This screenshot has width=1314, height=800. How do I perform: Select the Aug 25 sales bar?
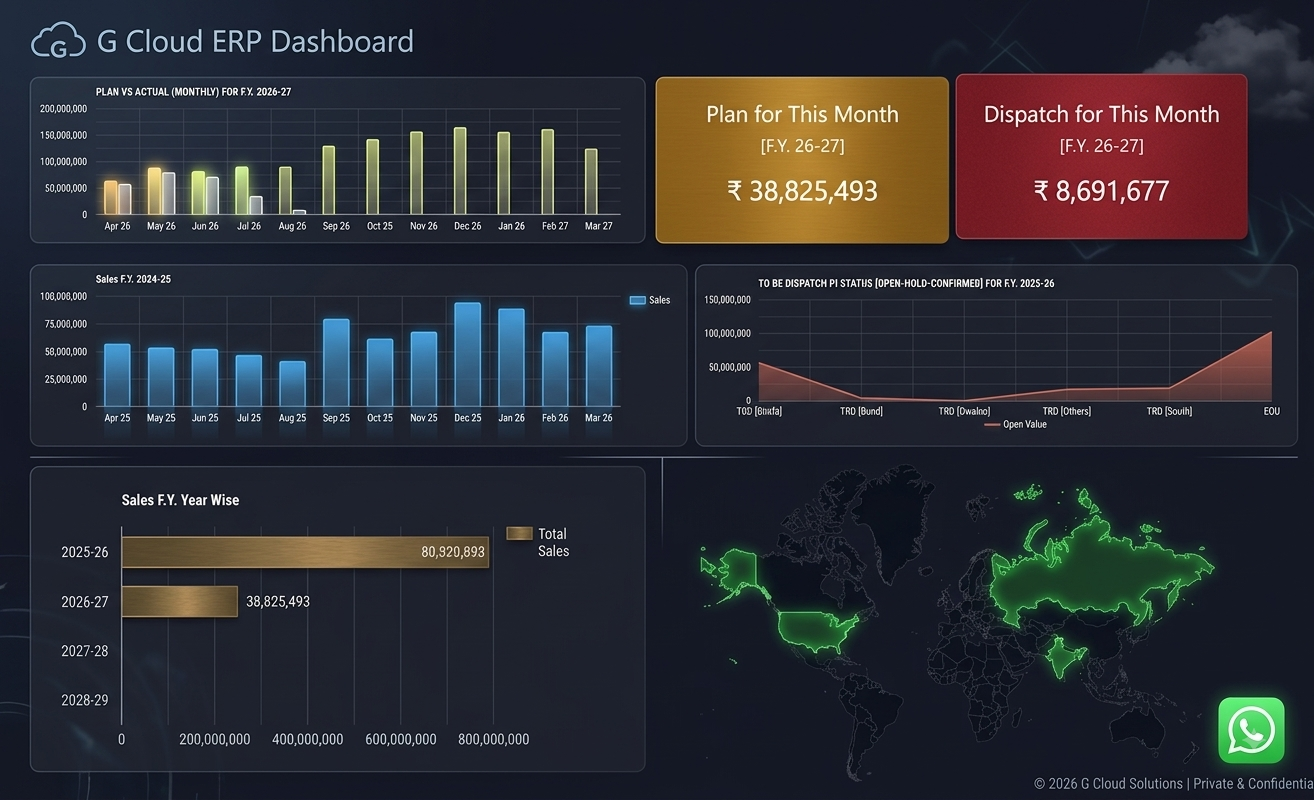(x=292, y=384)
